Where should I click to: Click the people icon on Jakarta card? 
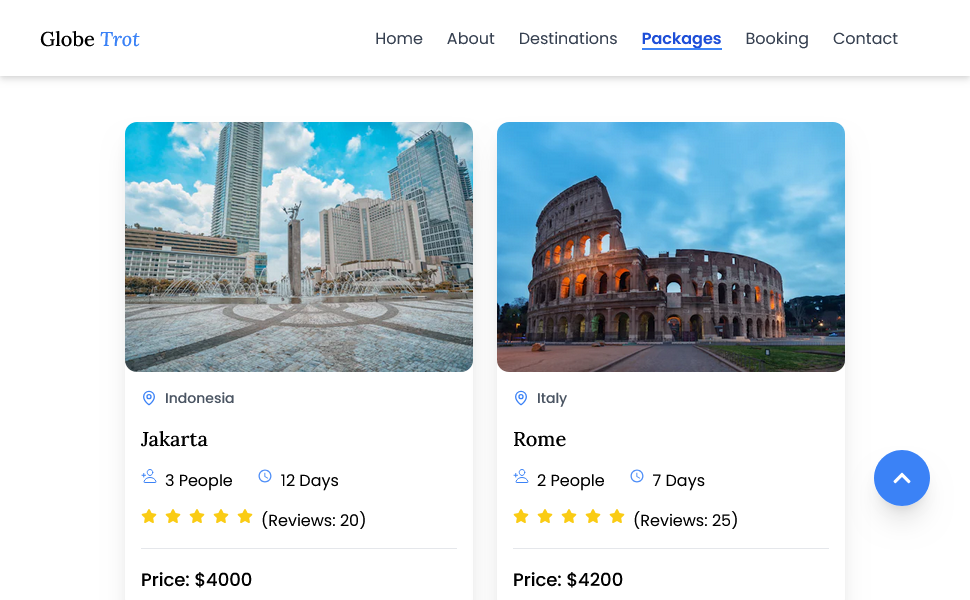[149, 477]
